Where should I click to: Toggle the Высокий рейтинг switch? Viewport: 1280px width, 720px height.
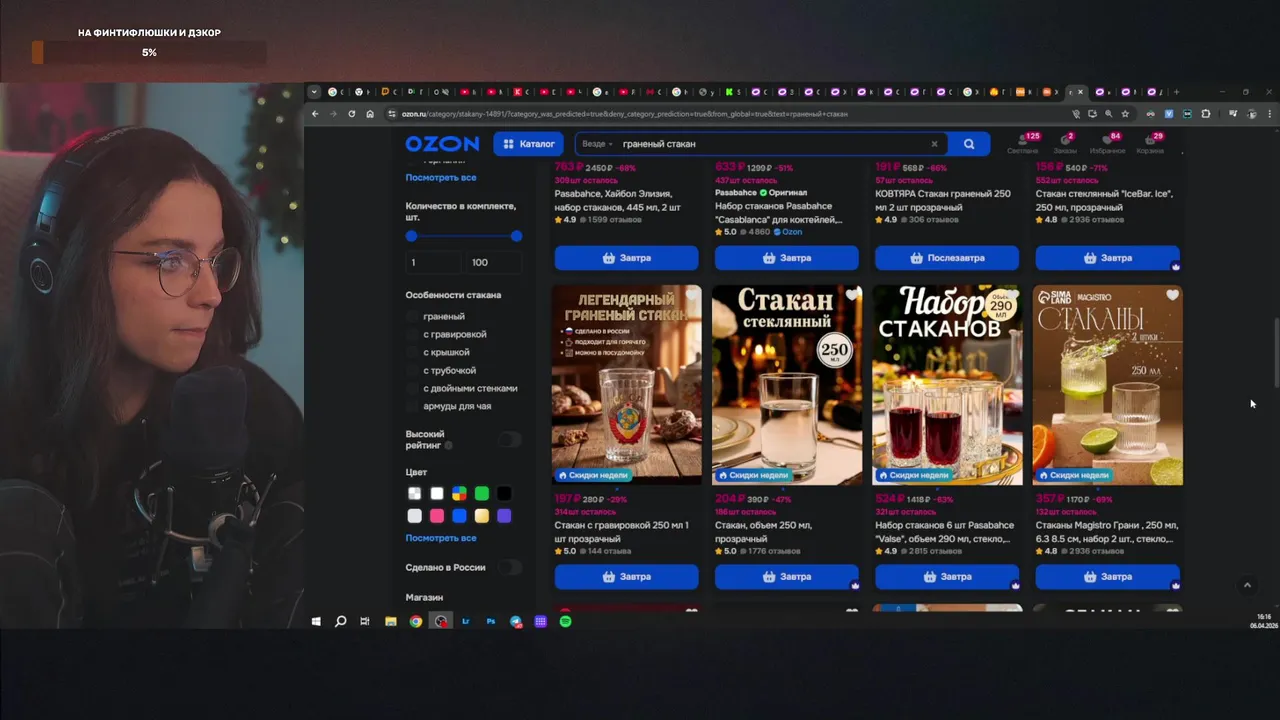click(x=510, y=439)
